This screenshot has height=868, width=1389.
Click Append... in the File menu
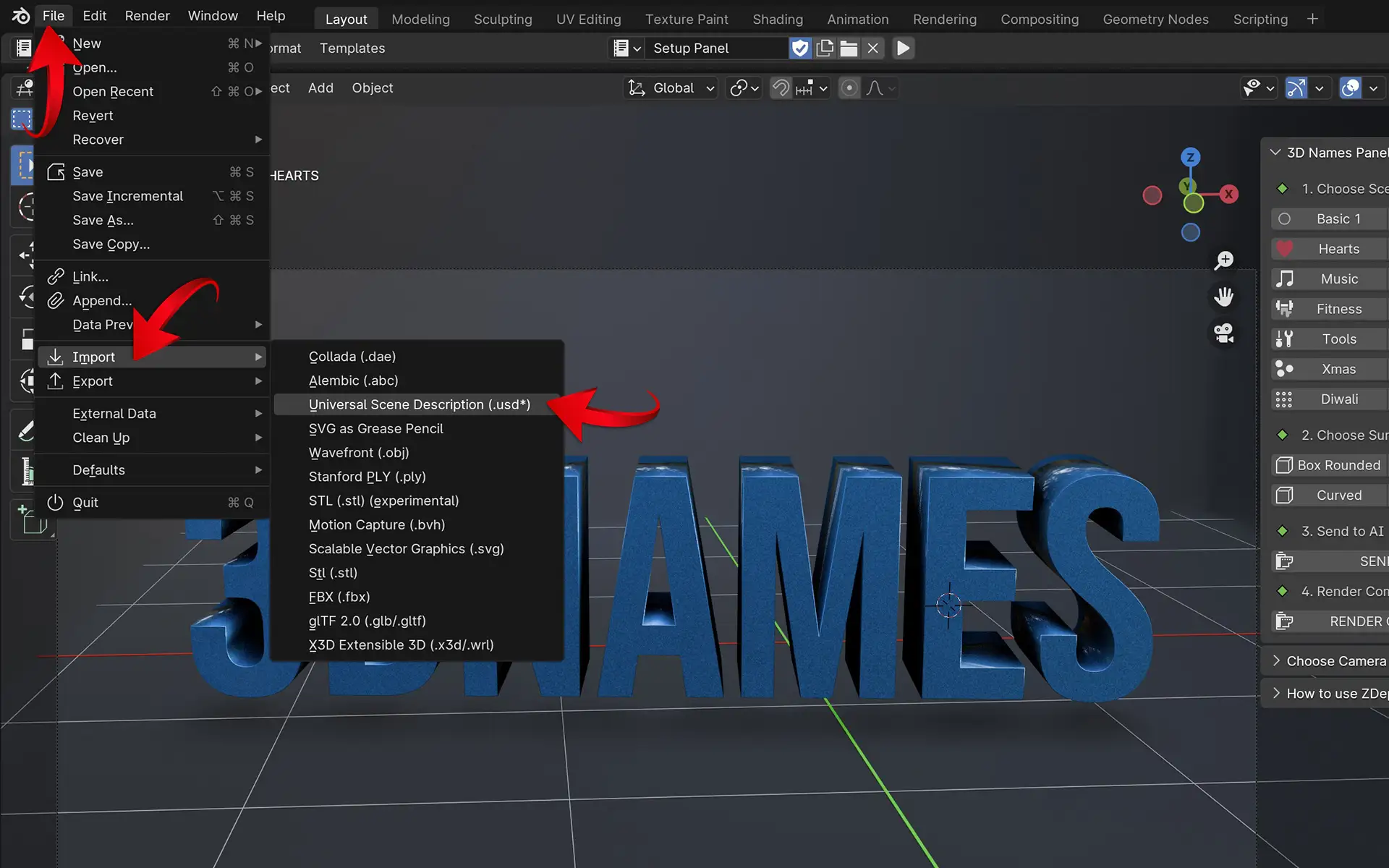[152, 300]
